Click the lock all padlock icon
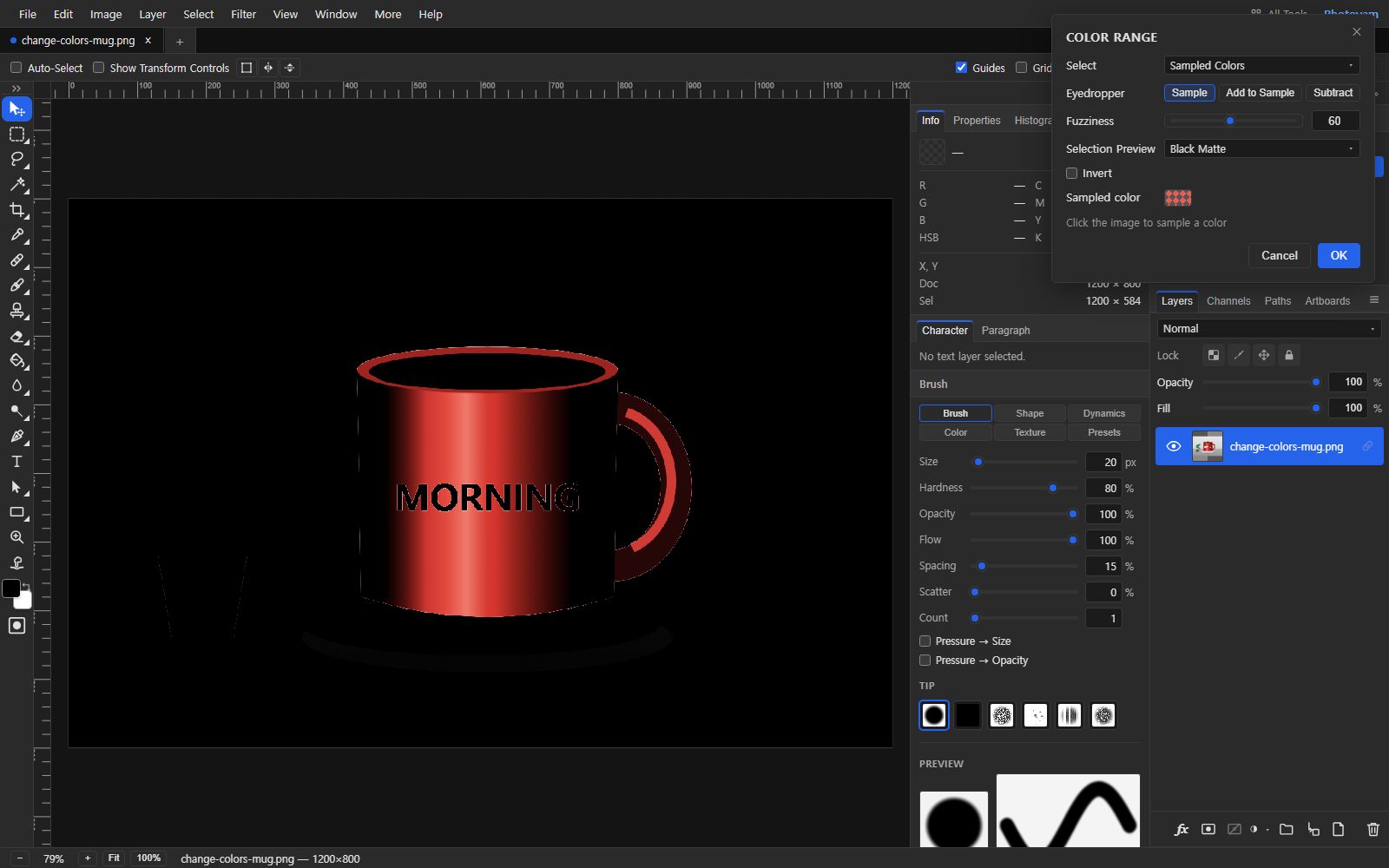 tap(1288, 355)
